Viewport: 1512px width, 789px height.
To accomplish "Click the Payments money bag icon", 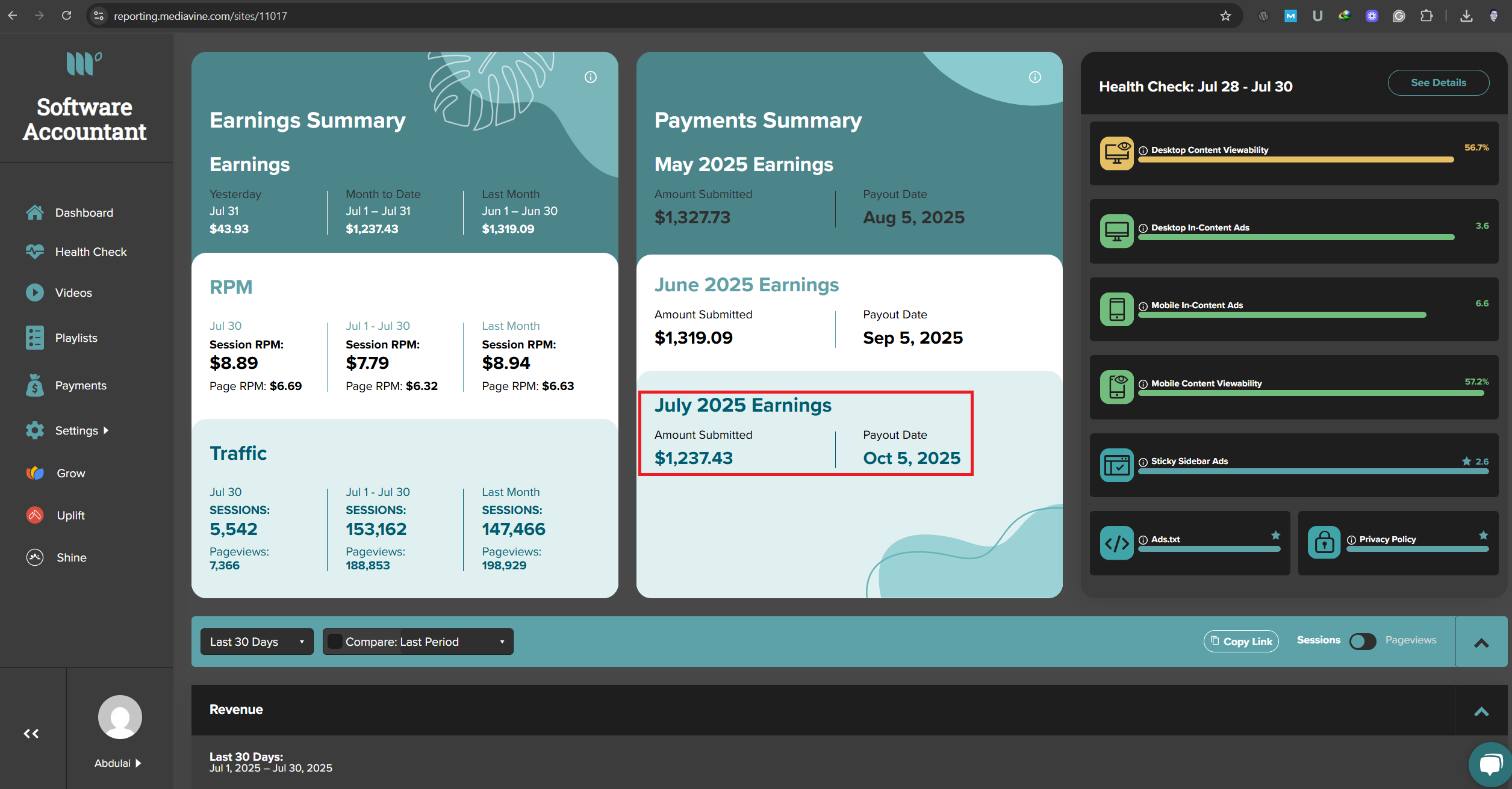I will 35,385.
